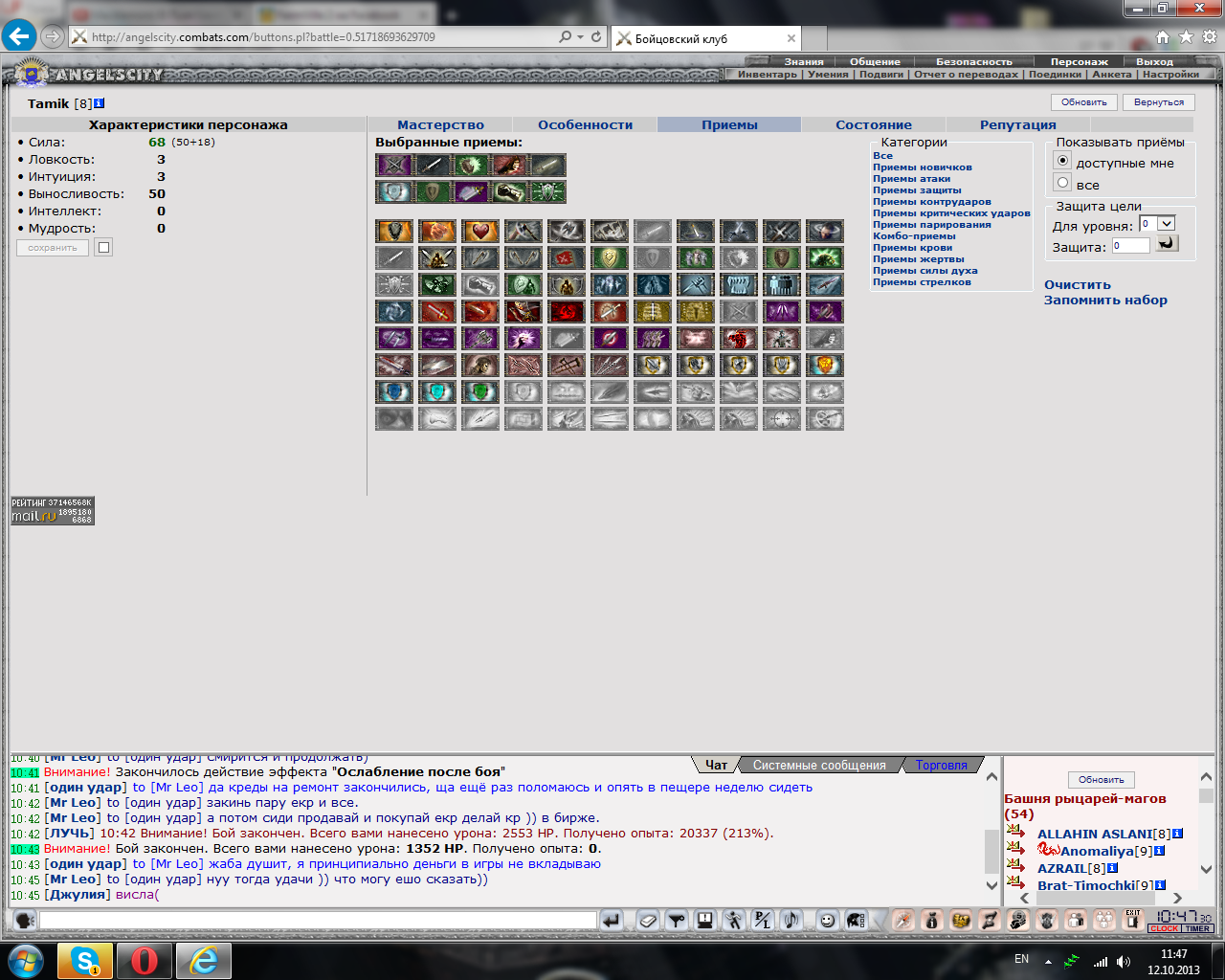Choose the red heart skill icon
Image resolution: width=1225 pixels, height=980 pixels.
click(480, 231)
